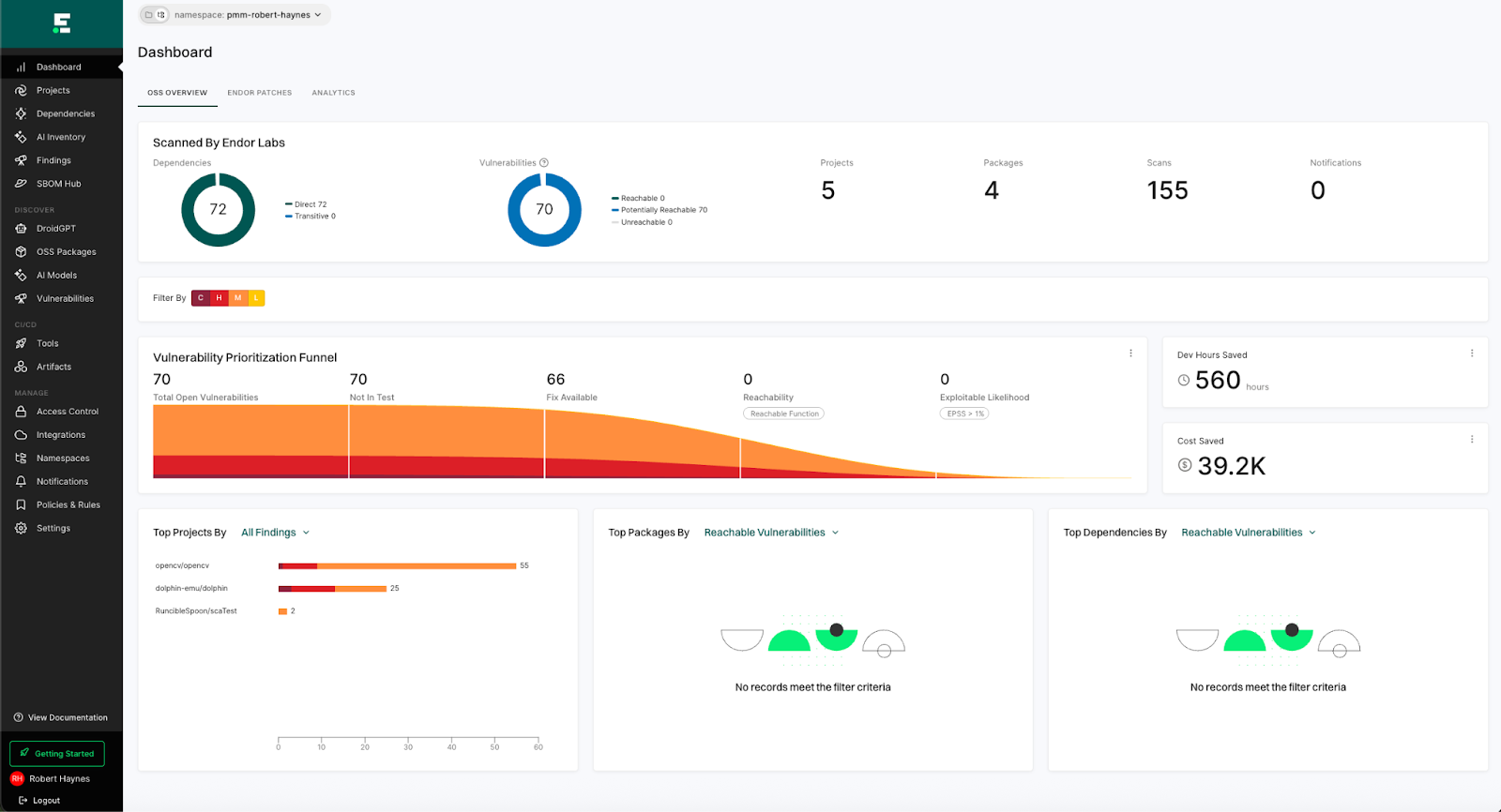
Task: Click the Dashboard bar-chart icon in sidebar
Action: tap(21, 68)
